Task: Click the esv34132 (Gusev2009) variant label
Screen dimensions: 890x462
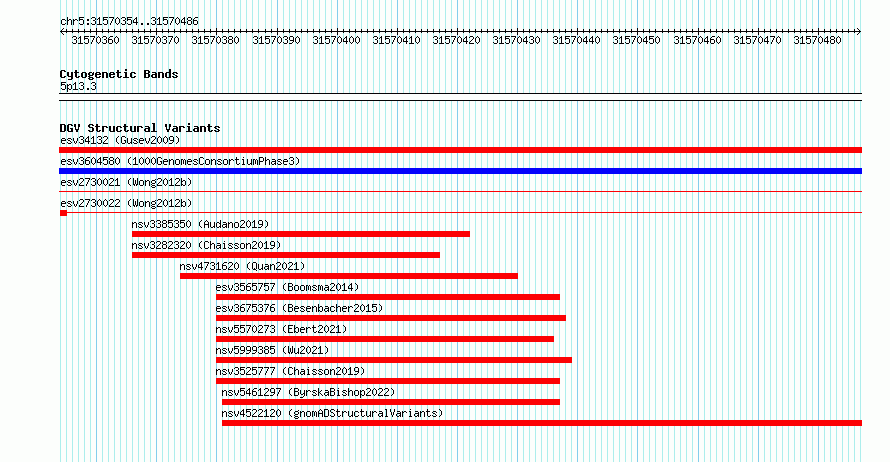Action: click(120, 140)
